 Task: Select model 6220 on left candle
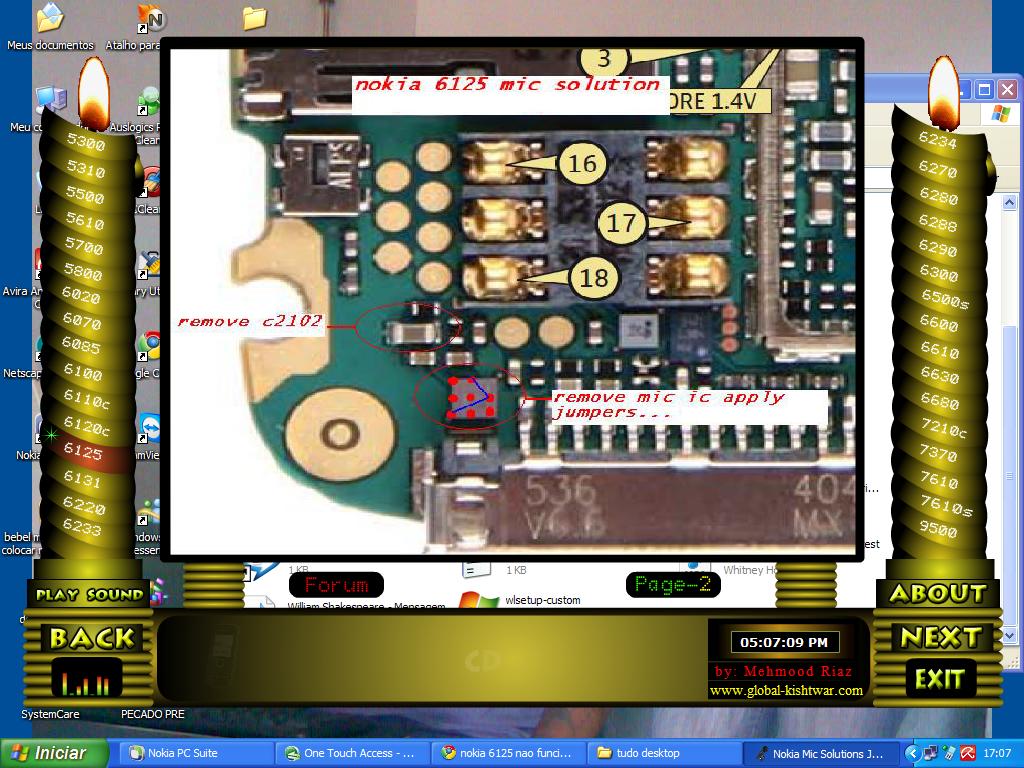point(84,505)
